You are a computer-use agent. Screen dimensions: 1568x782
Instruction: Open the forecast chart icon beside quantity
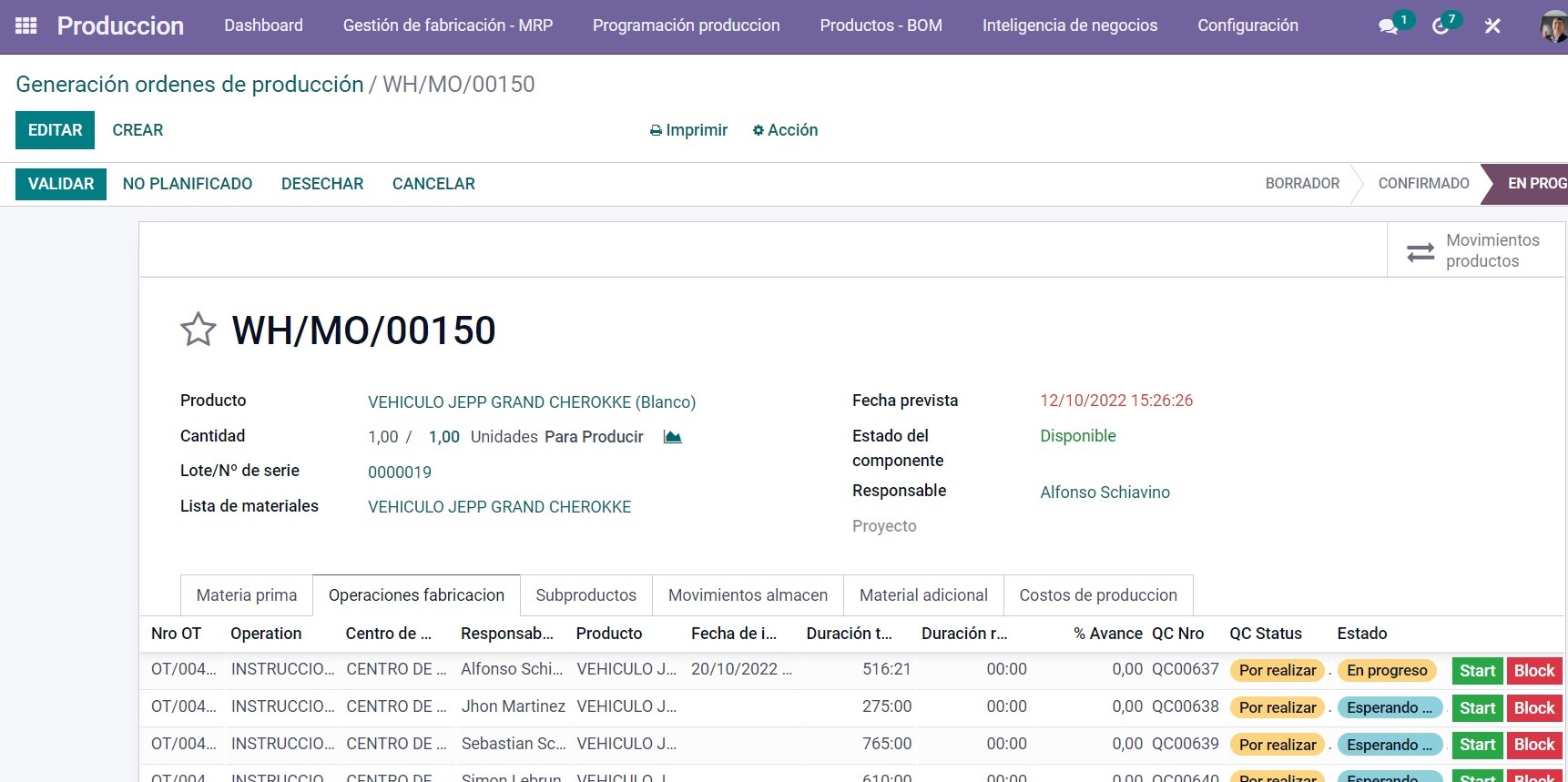click(x=672, y=437)
